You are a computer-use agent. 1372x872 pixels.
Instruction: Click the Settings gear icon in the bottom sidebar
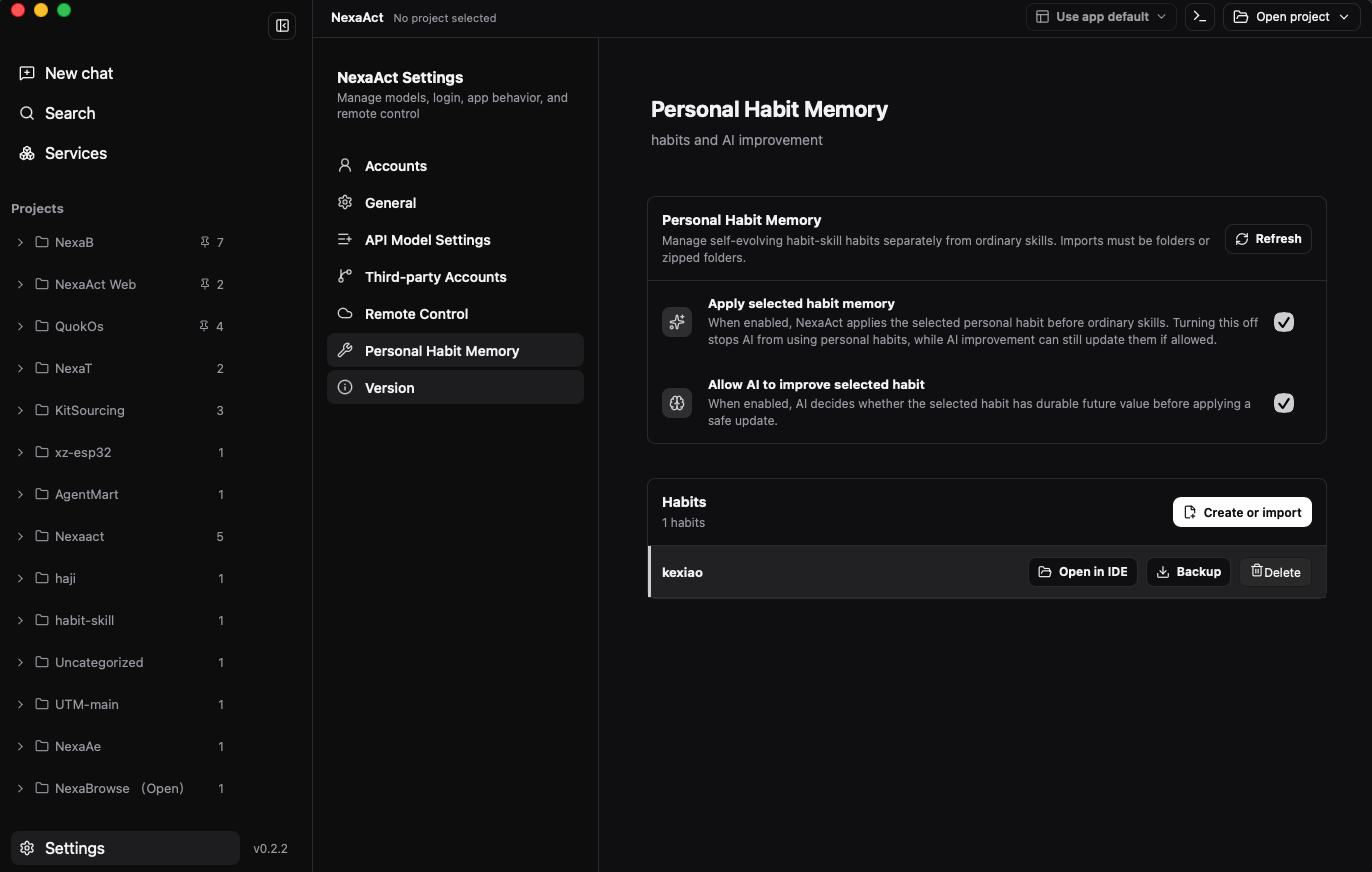tap(27, 848)
